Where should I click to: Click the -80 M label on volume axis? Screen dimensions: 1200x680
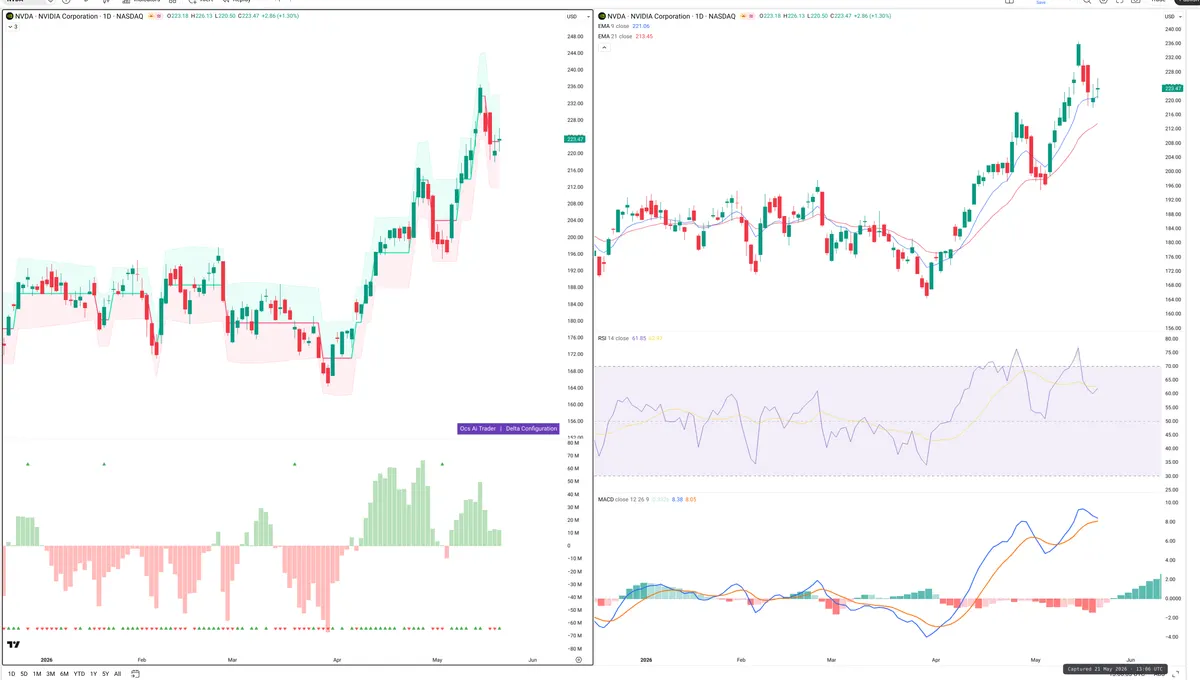coord(574,648)
